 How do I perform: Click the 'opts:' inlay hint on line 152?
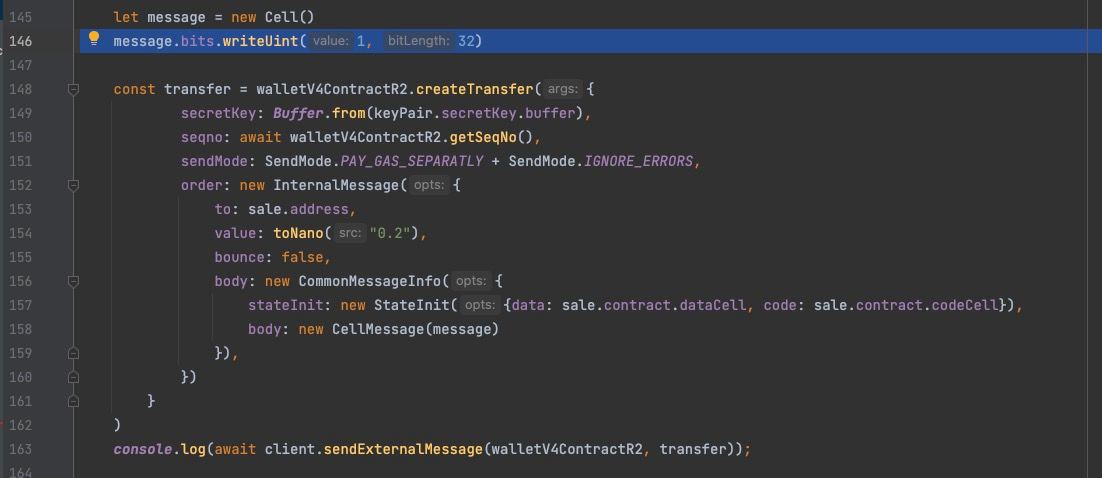pyautogui.click(x=428, y=185)
